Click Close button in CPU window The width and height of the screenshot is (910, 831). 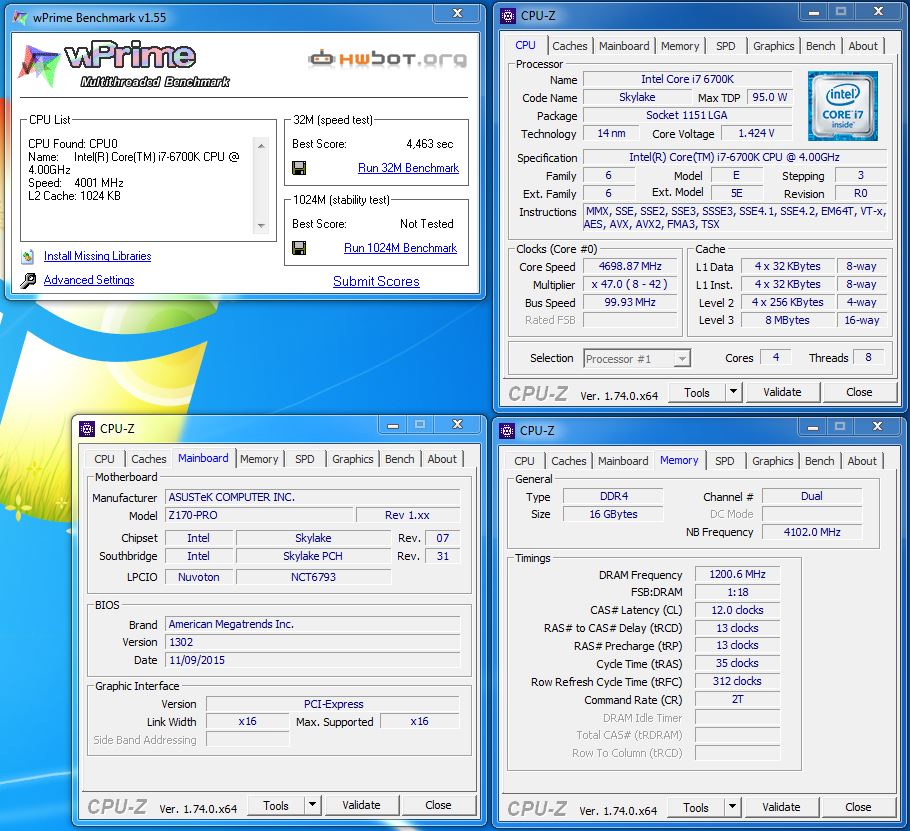[x=859, y=392]
